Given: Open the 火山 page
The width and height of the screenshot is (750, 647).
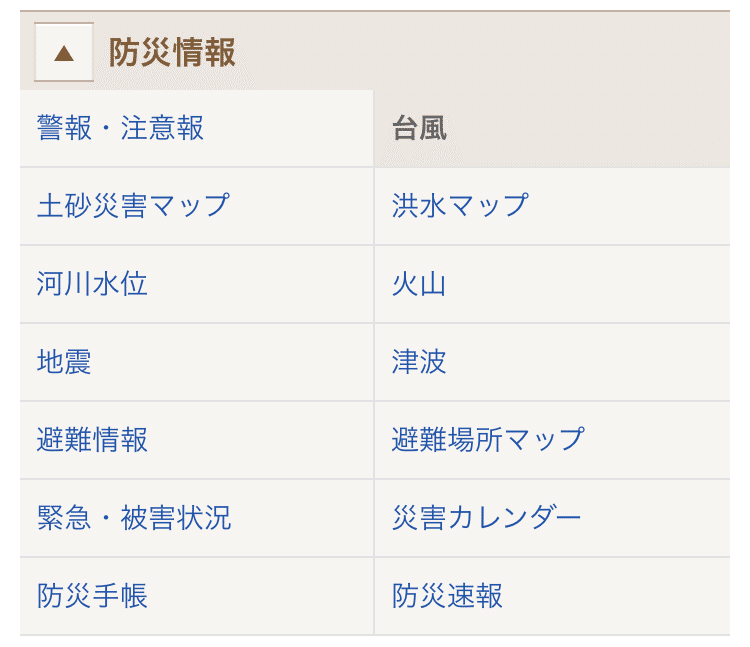Looking at the screenshot, I should pyautogui.click(x=419, y=284).
